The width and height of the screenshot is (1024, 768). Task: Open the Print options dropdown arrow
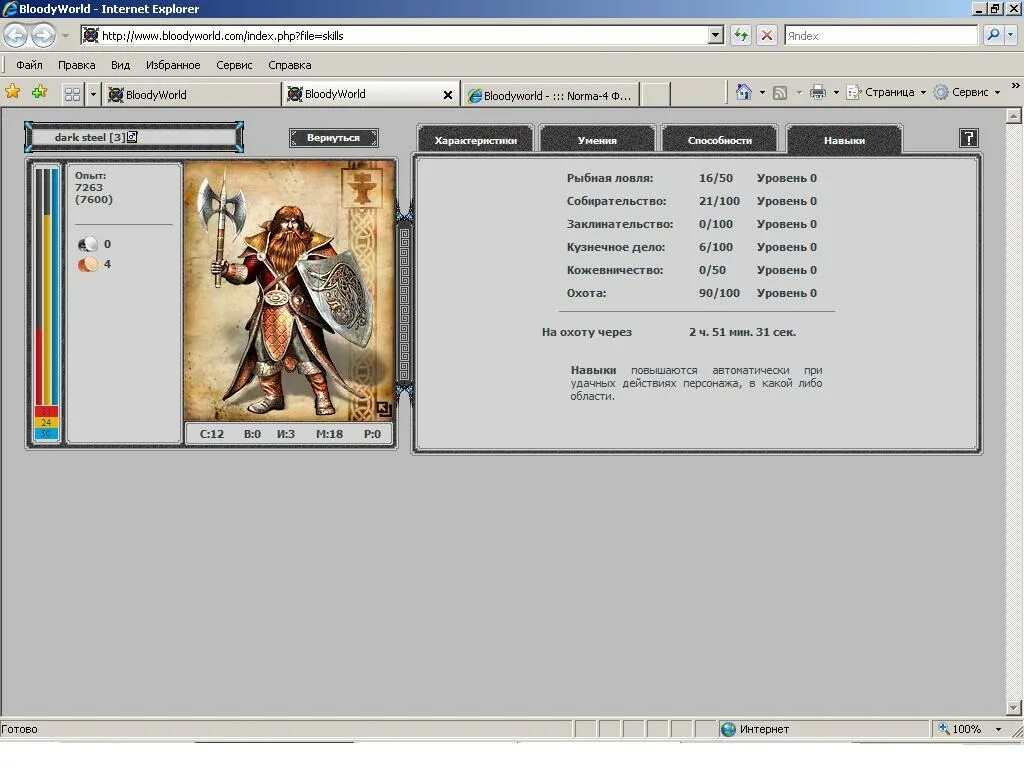[x=836, y=93]
